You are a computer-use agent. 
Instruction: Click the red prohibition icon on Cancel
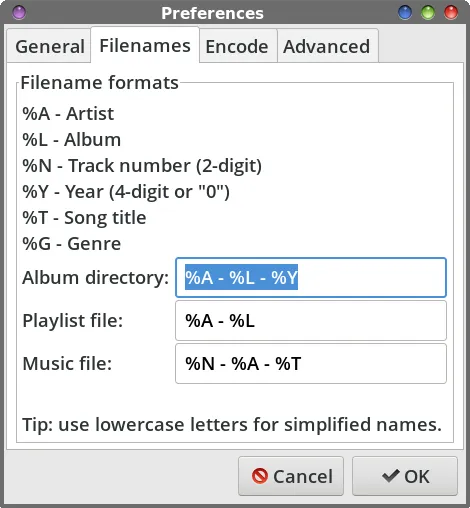point(260,476)
